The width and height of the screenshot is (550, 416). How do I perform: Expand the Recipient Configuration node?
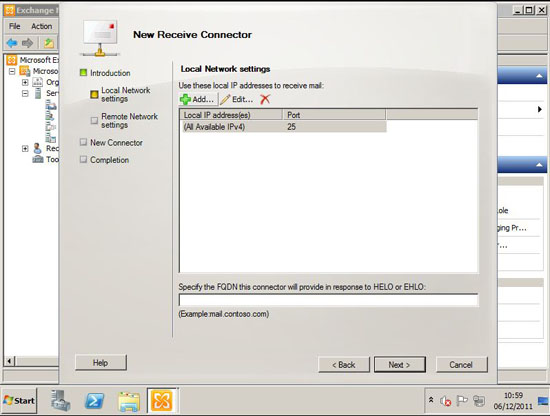[x=25, y=149]
